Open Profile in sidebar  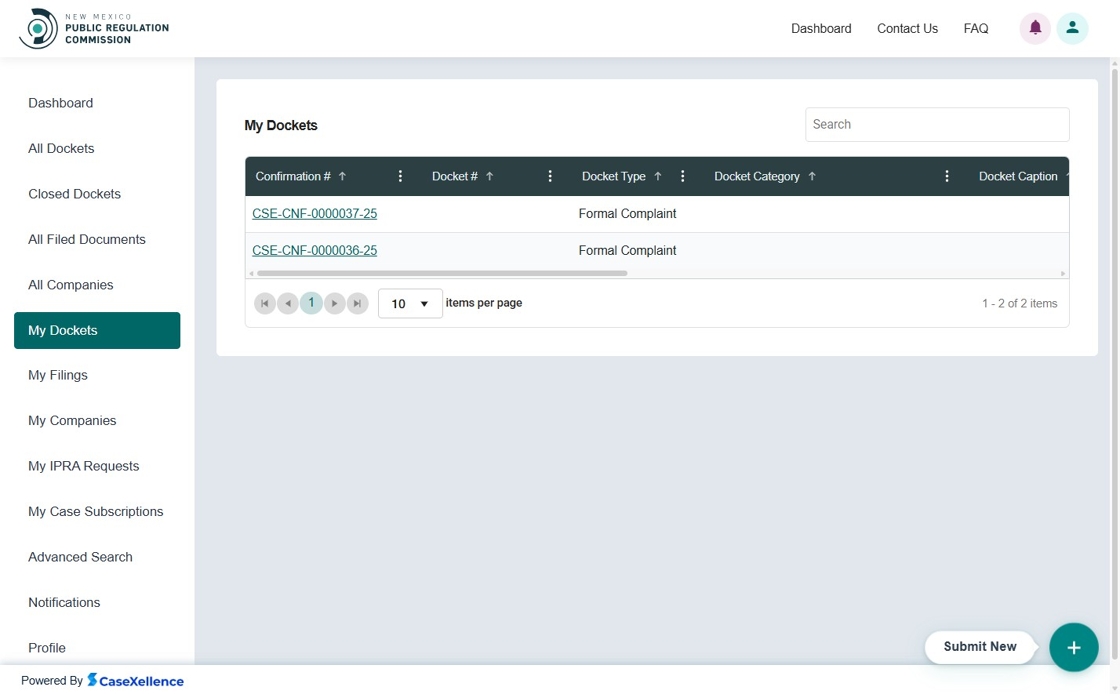(x=47, y=648)
